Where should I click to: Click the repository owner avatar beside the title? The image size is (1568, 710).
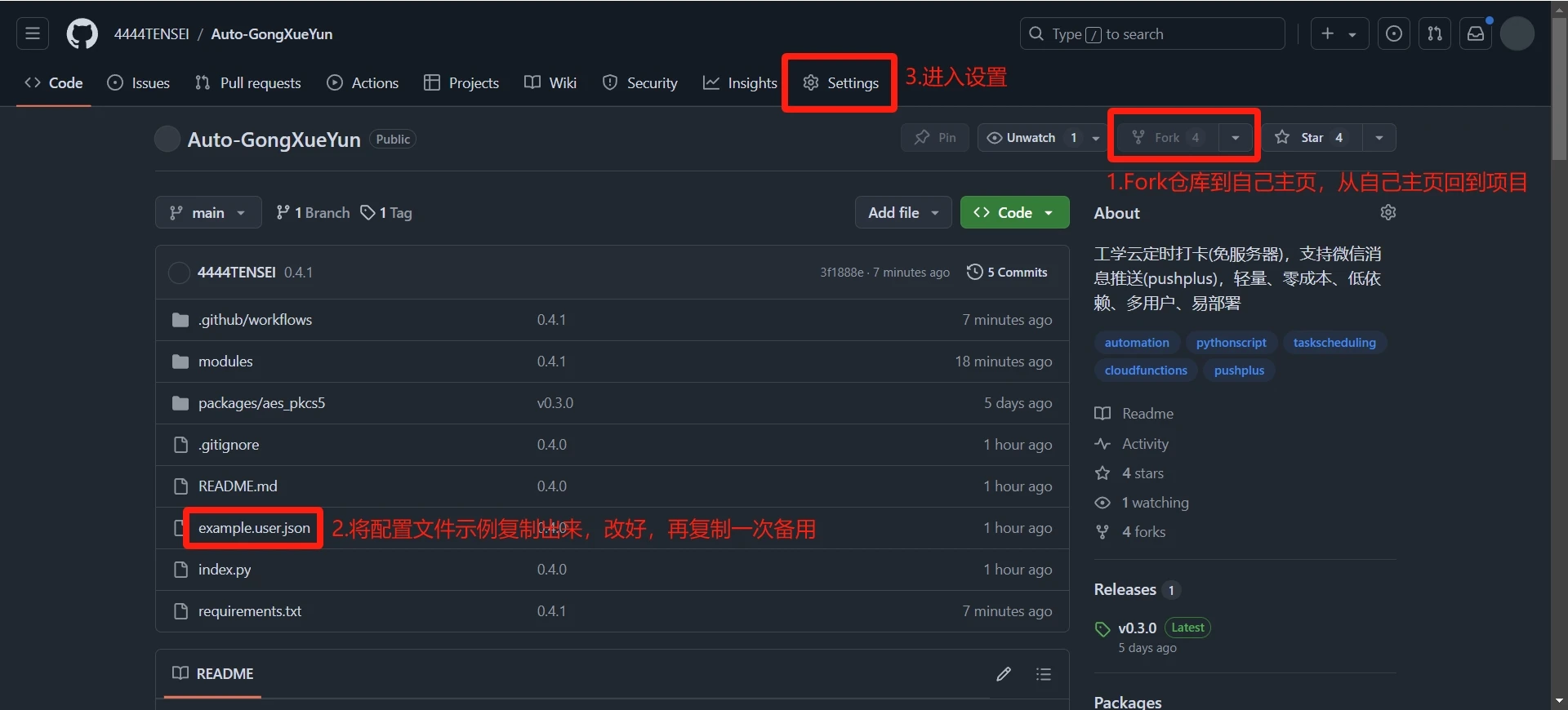[167, 139]
